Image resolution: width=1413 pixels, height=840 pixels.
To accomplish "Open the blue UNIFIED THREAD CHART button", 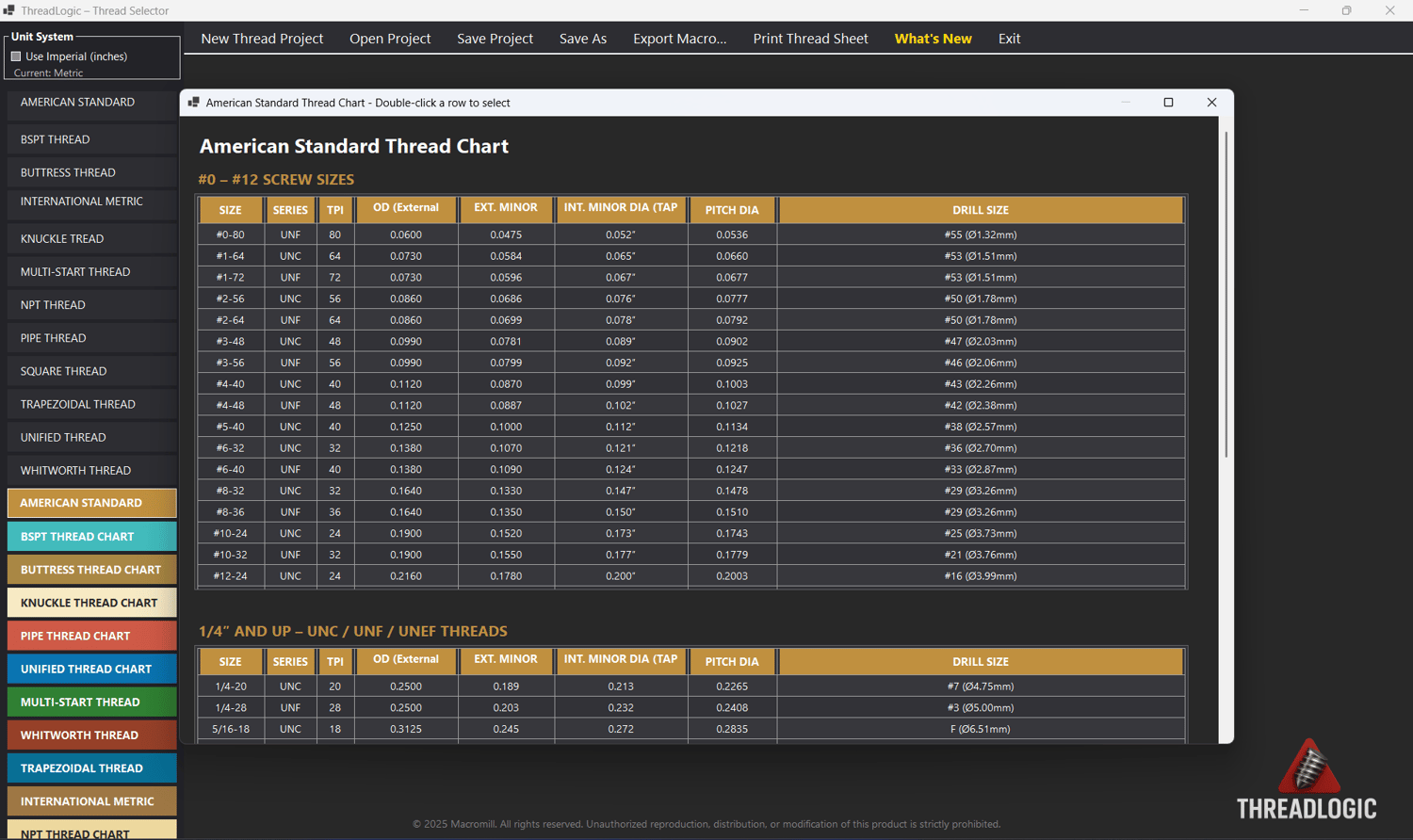I will (x=92, y=668).
